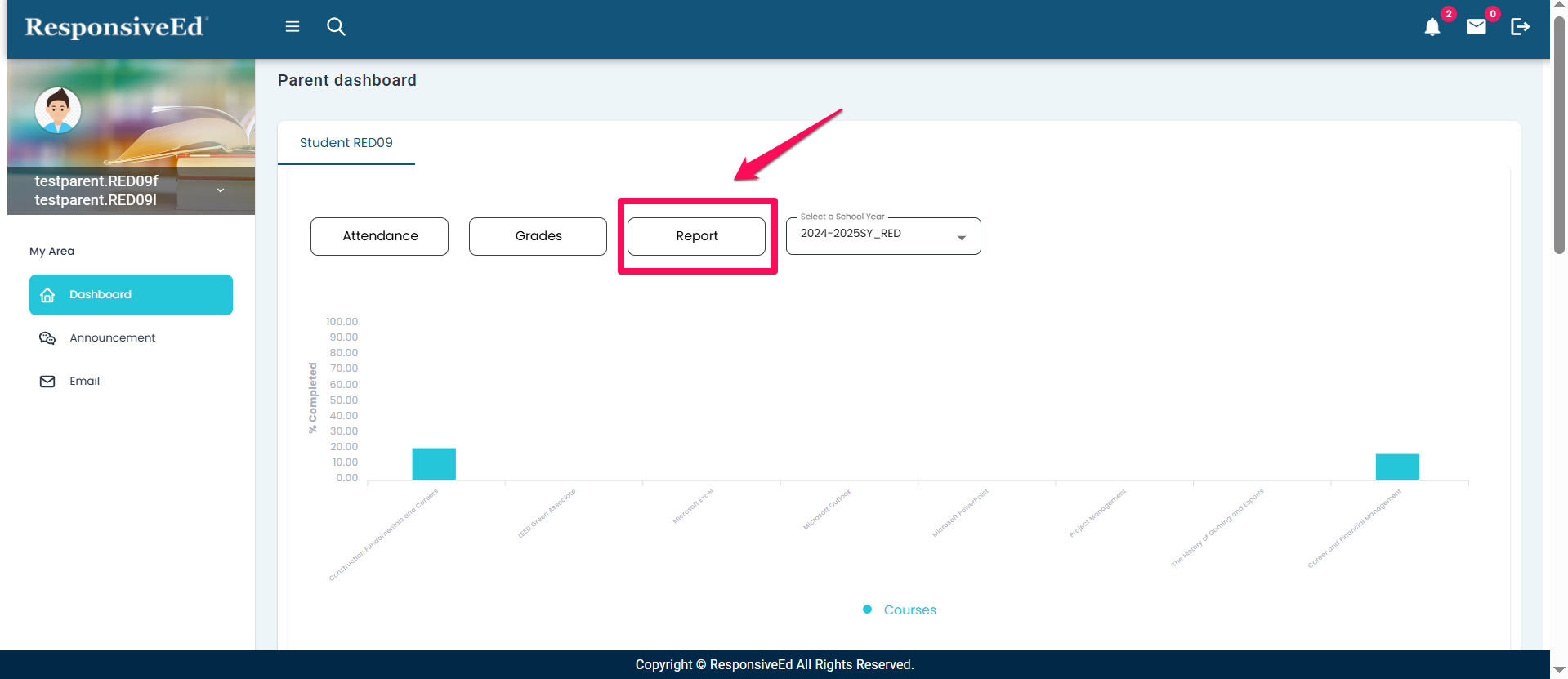Click the school year dropdown arrow
The height and width of the screenshot is (679, 1568).
pos(962,238)
